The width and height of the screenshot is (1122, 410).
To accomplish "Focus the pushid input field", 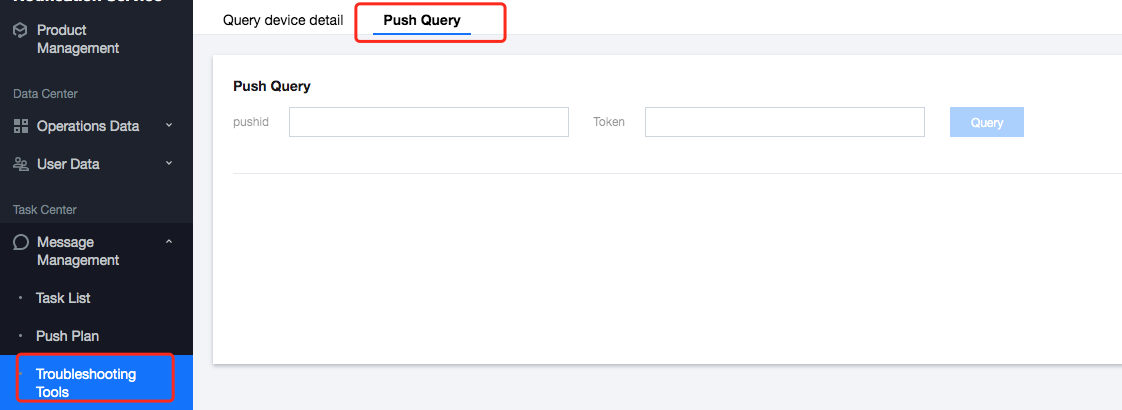I will 428,122.
